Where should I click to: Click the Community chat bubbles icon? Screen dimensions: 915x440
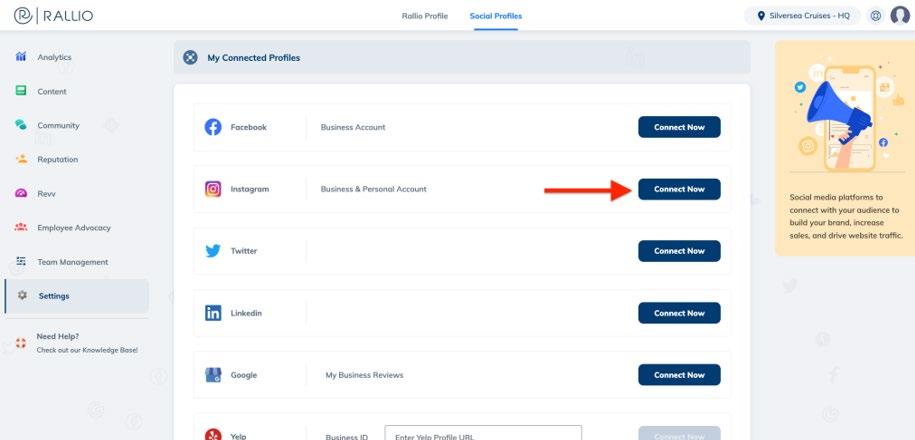point(21,124)
